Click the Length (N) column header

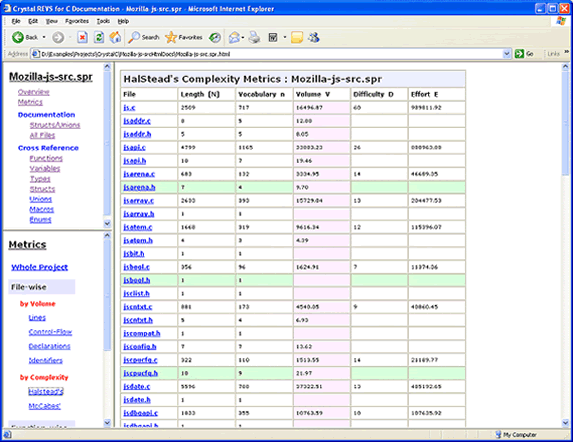coord(200,94)
